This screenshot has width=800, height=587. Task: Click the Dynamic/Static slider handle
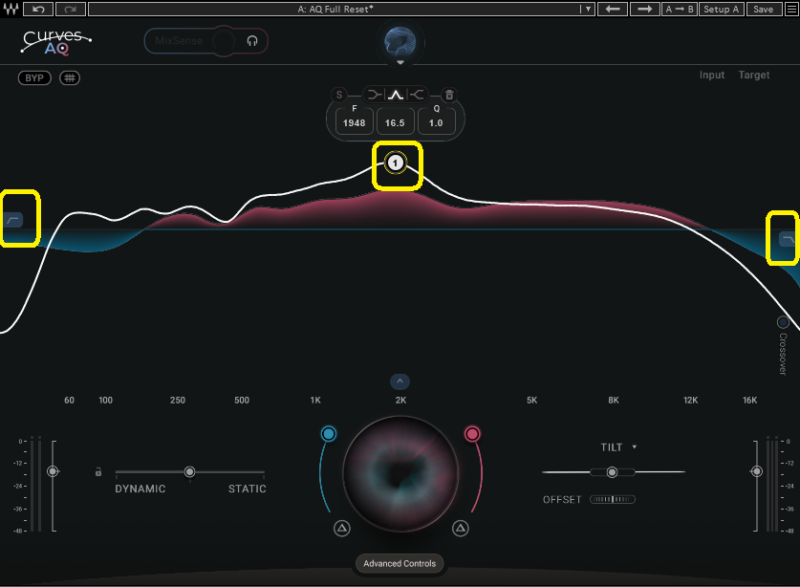click(189, 471)
